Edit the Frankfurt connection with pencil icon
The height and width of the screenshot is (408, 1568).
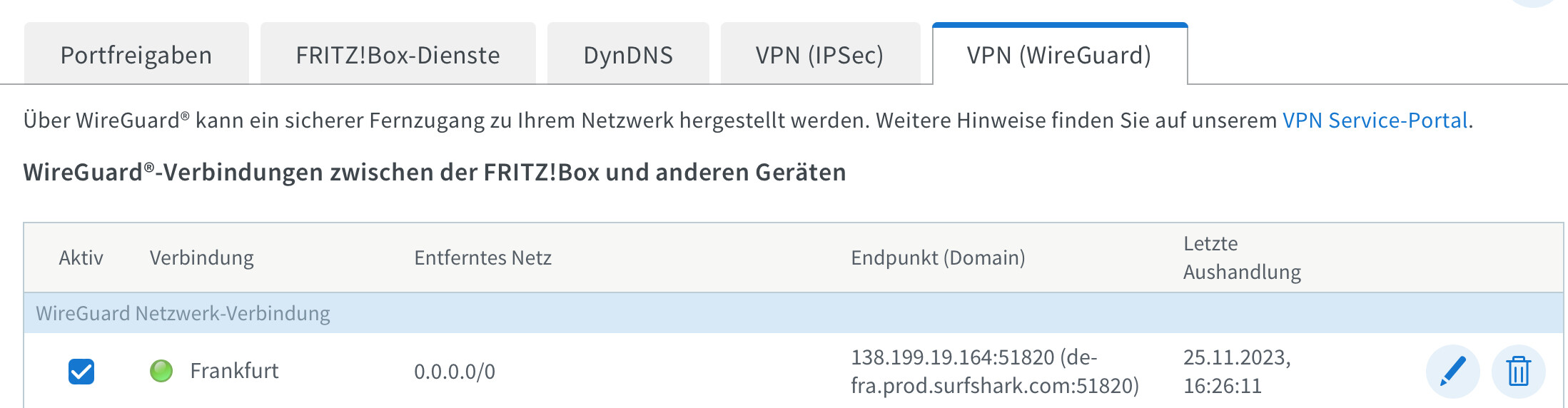(x=1452, y=372)
